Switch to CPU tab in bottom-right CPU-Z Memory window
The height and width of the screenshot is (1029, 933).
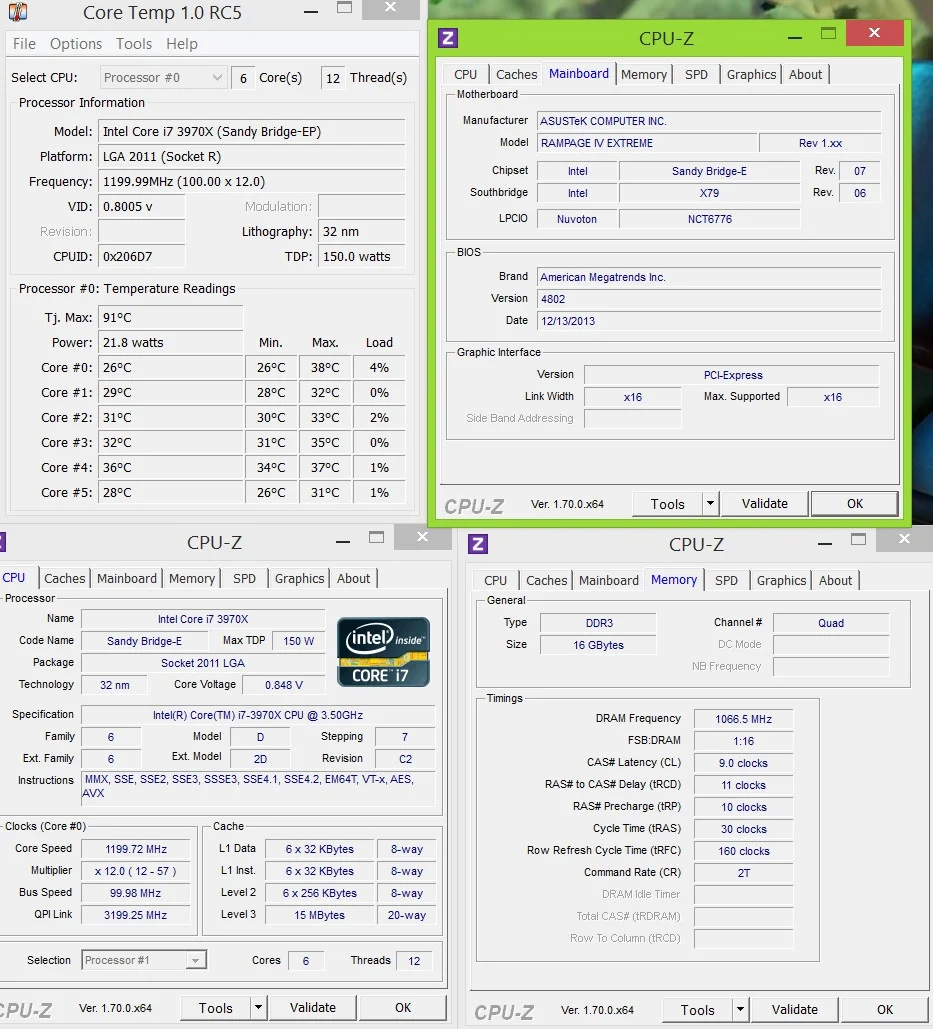coord(495,581)
